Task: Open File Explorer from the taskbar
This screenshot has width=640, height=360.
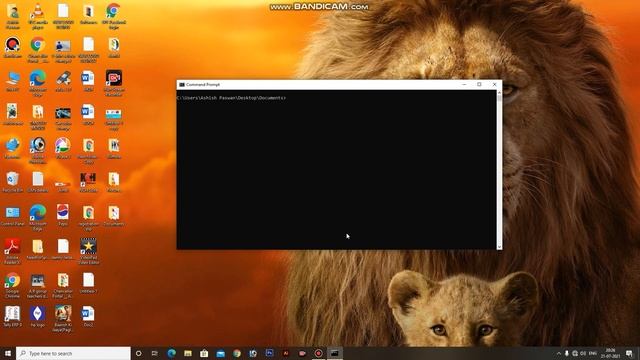Action: (x=188, y=353)
